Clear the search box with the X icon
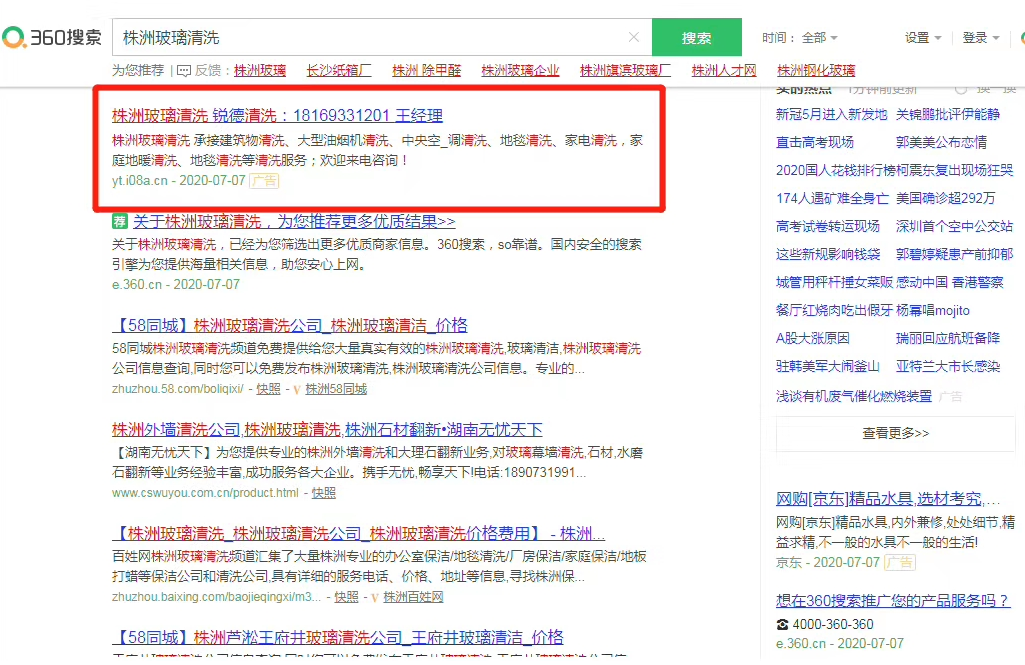This screenshot has height=665, width=1025. point(633,37)
